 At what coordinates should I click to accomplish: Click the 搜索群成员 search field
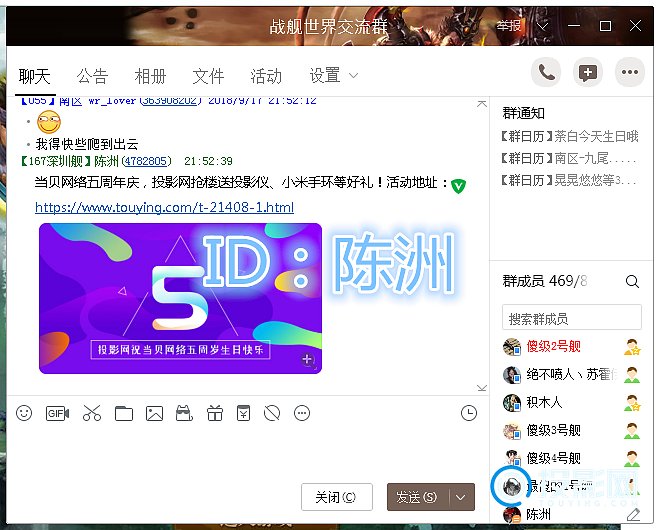(x=572, y=318)
